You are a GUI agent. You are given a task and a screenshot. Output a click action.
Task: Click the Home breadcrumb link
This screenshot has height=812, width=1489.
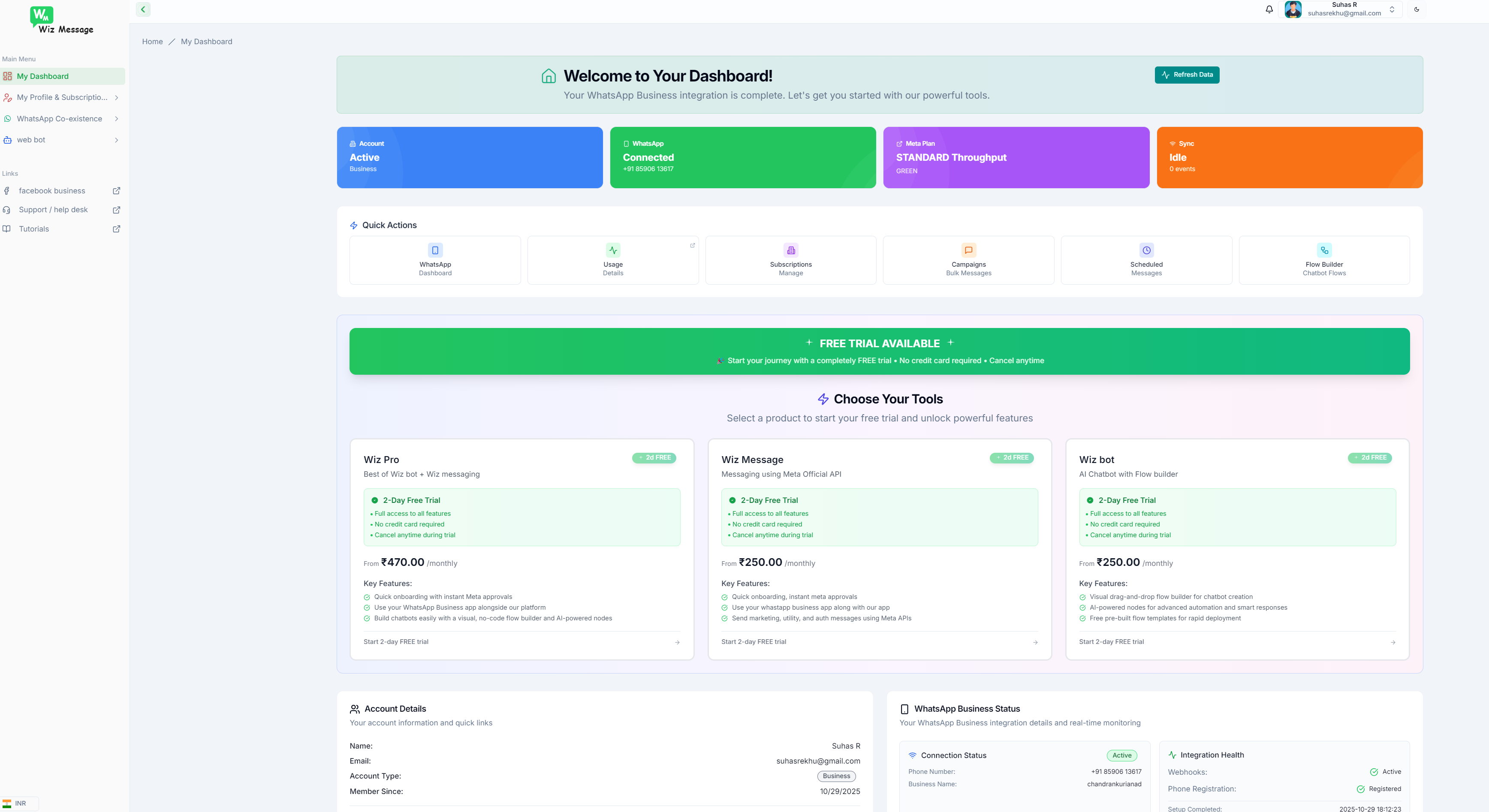[x=152, y=42]
